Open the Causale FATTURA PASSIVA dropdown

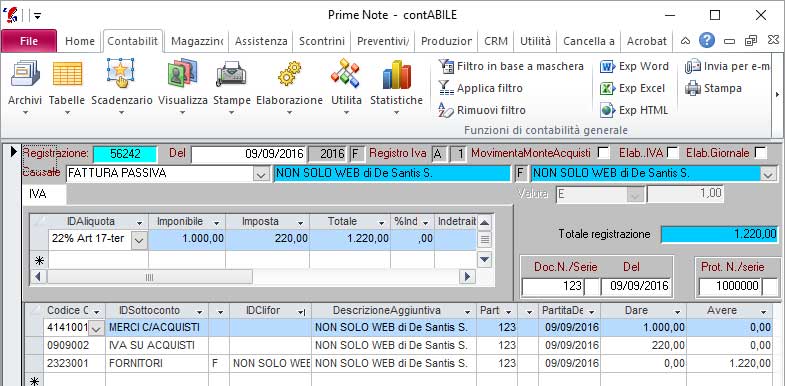pyautogui.click(x=260, y=174)
